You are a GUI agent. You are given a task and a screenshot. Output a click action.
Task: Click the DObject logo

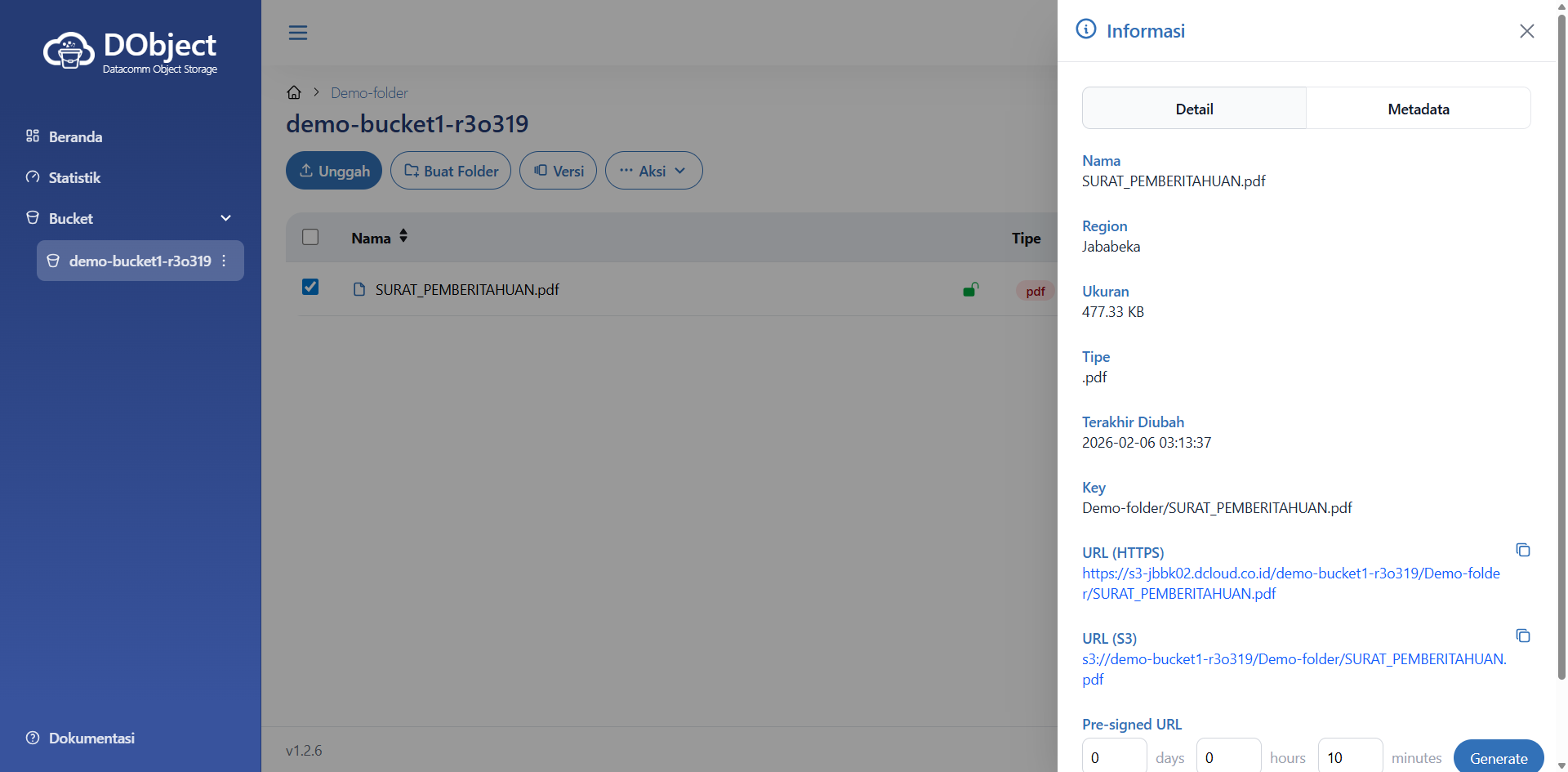131,51
